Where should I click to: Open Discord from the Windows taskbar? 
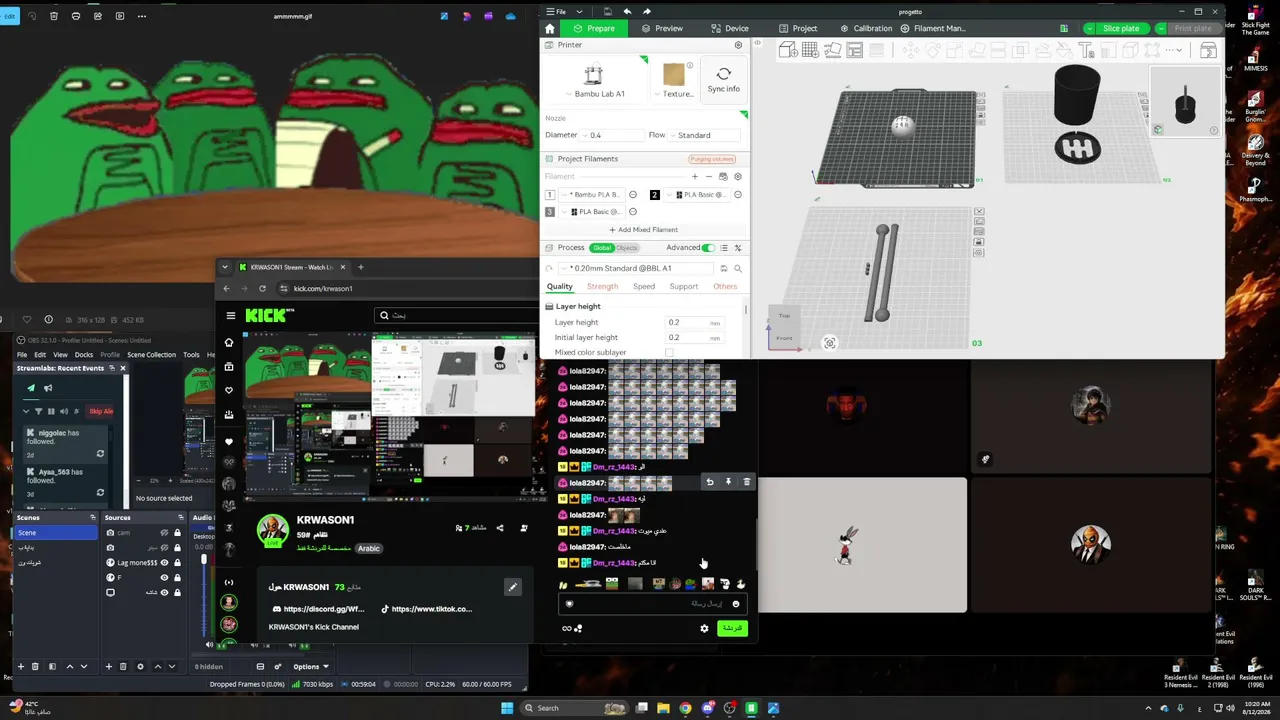[708, 708]
